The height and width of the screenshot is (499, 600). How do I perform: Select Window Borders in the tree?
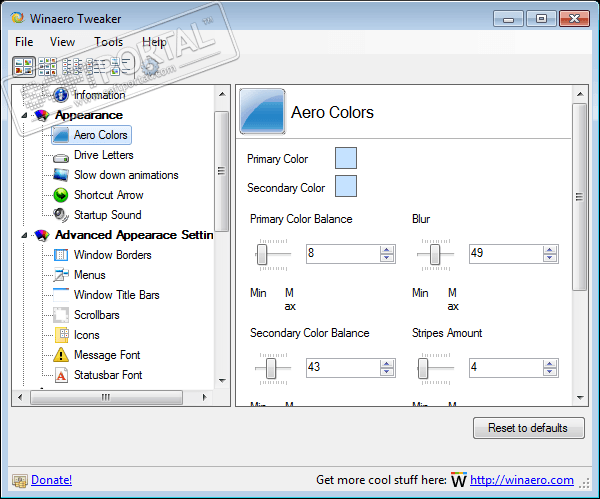[x=112, y=255]
